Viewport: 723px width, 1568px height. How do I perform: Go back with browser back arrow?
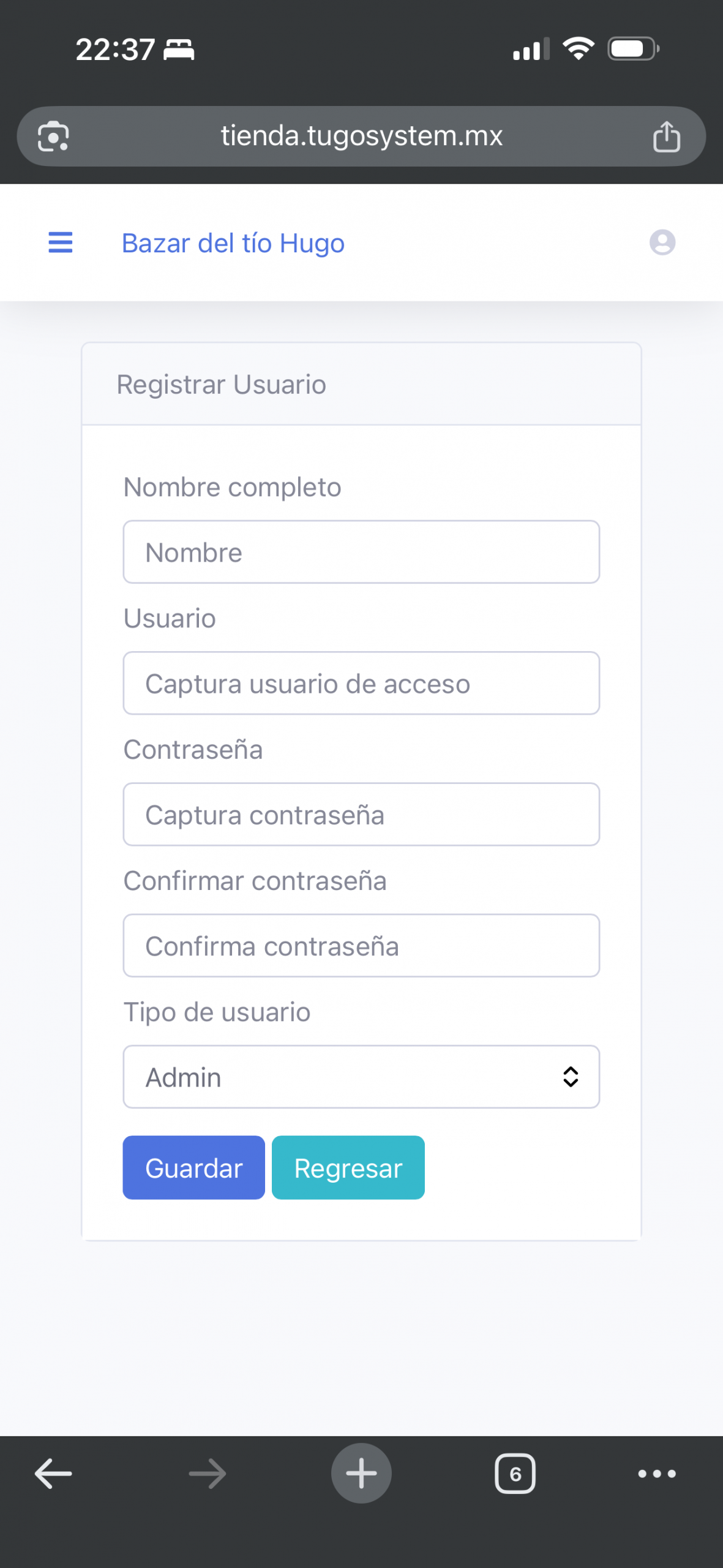click(x=53, y=1473)
